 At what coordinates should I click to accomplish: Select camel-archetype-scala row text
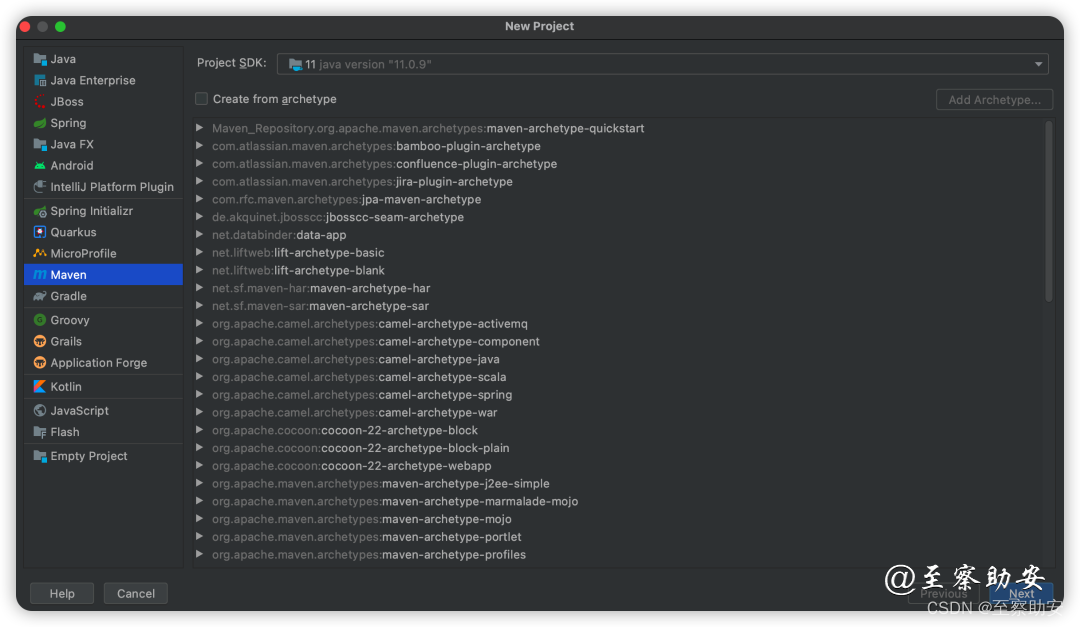pyautogui.click(x=359, y=377)
